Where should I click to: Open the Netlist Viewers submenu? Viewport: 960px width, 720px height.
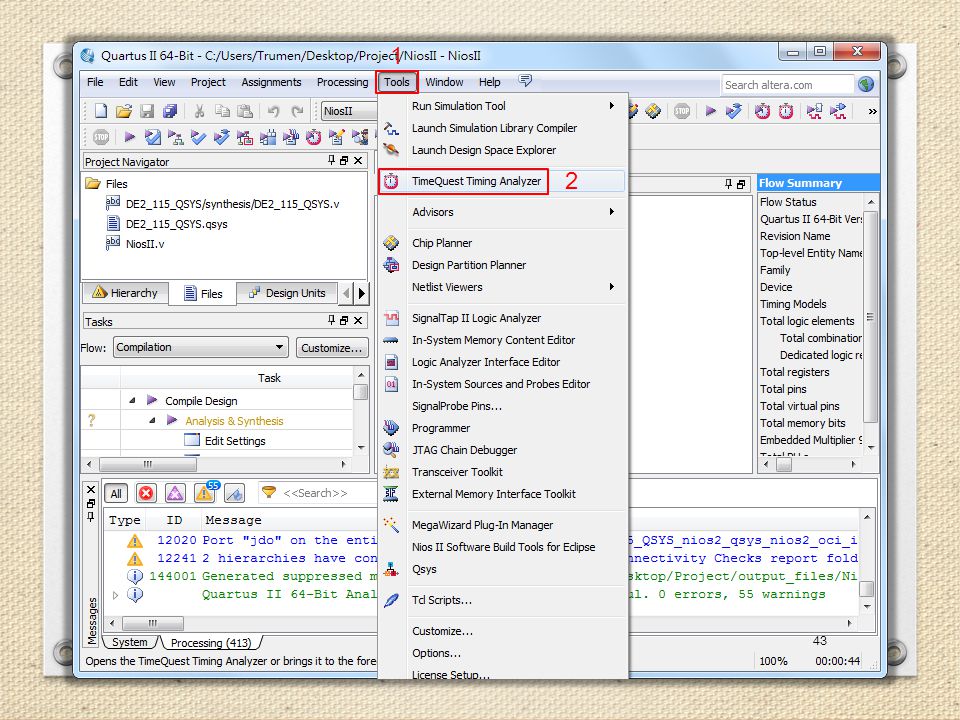(503, 287)
